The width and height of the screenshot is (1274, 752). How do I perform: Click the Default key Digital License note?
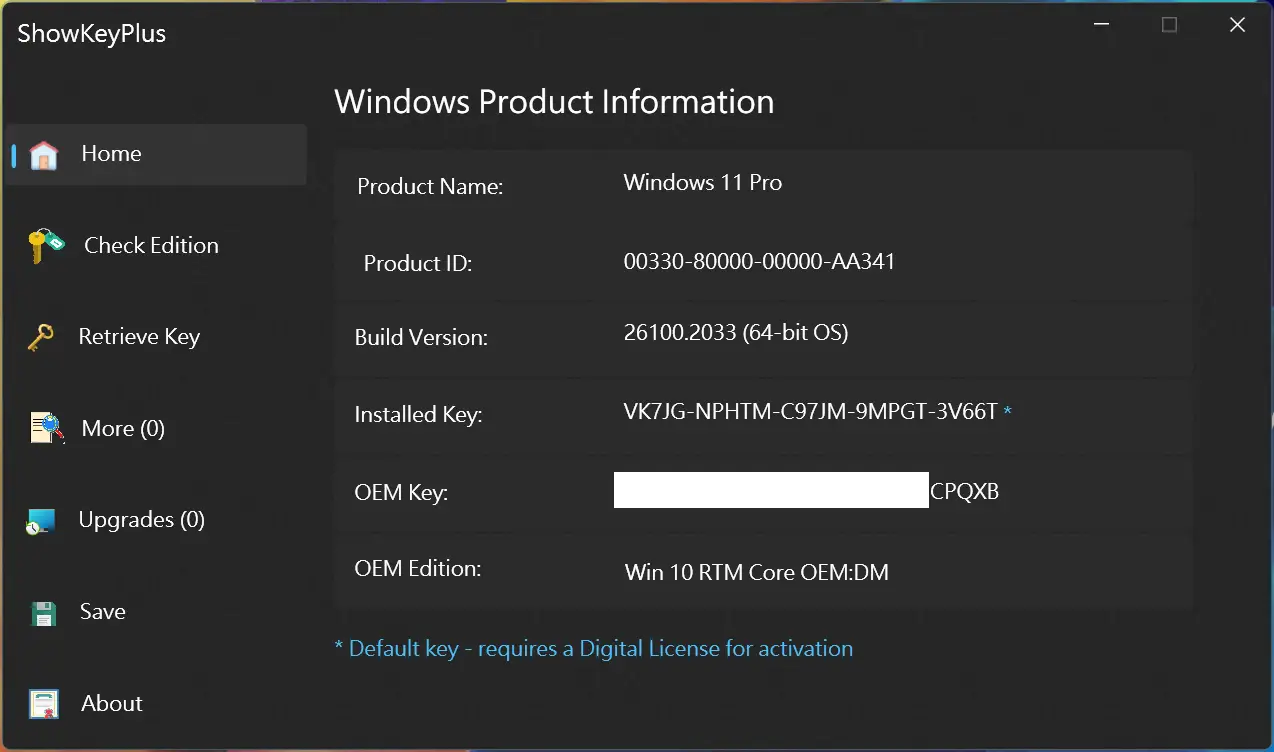click(x=593, y=649)
